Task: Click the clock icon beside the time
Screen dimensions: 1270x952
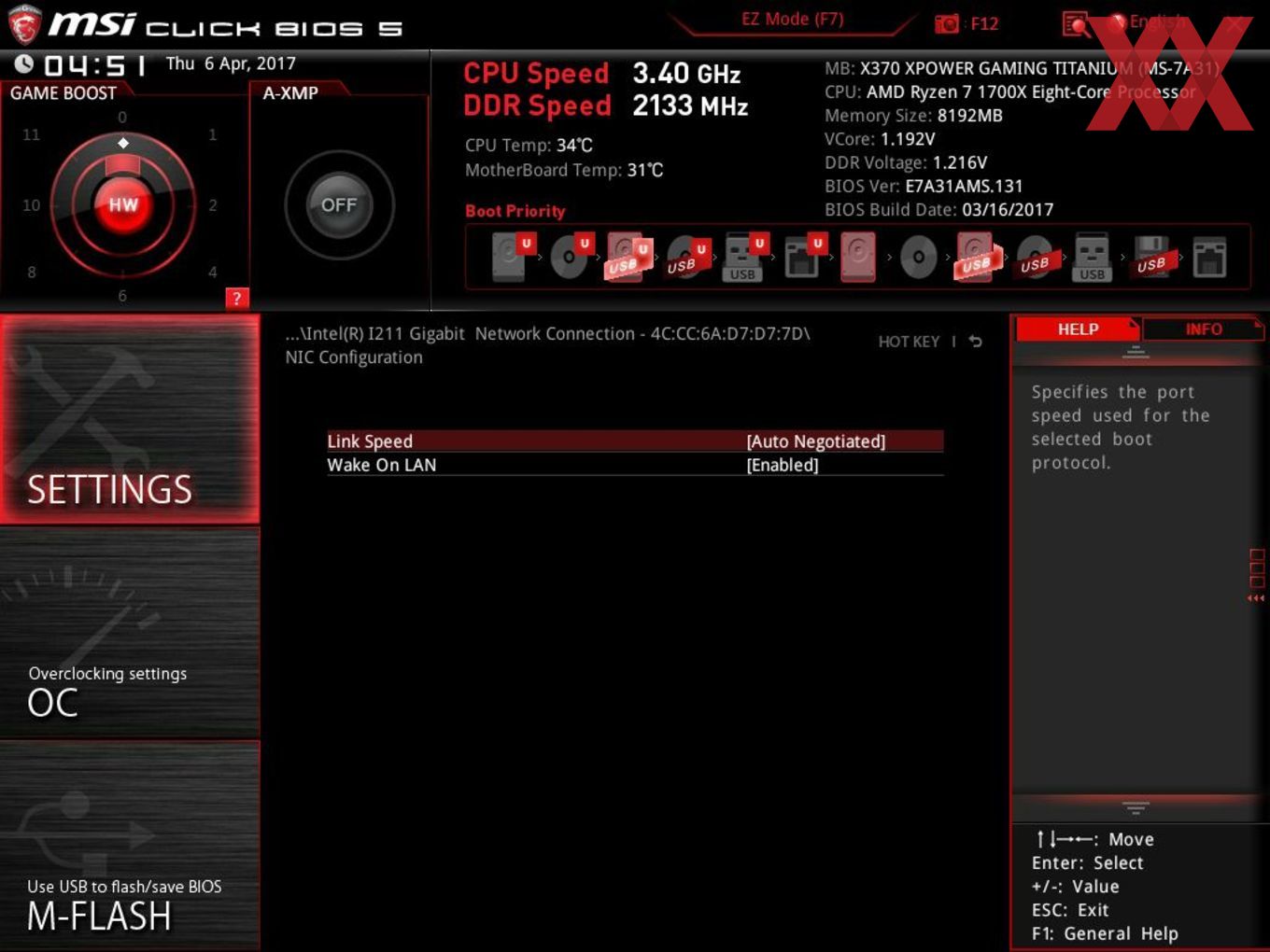Action: pyautogui.click(x=23, y=63)
